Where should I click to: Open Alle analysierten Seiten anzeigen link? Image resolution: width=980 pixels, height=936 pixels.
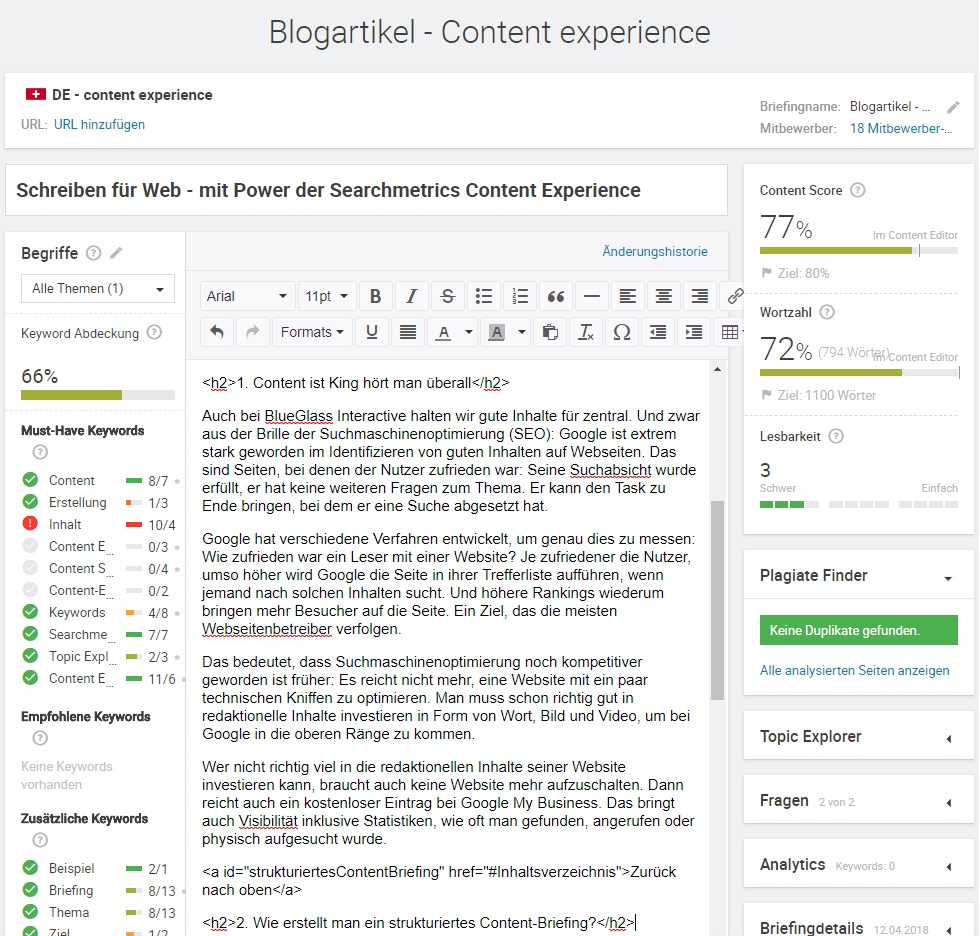click(854, 670)
